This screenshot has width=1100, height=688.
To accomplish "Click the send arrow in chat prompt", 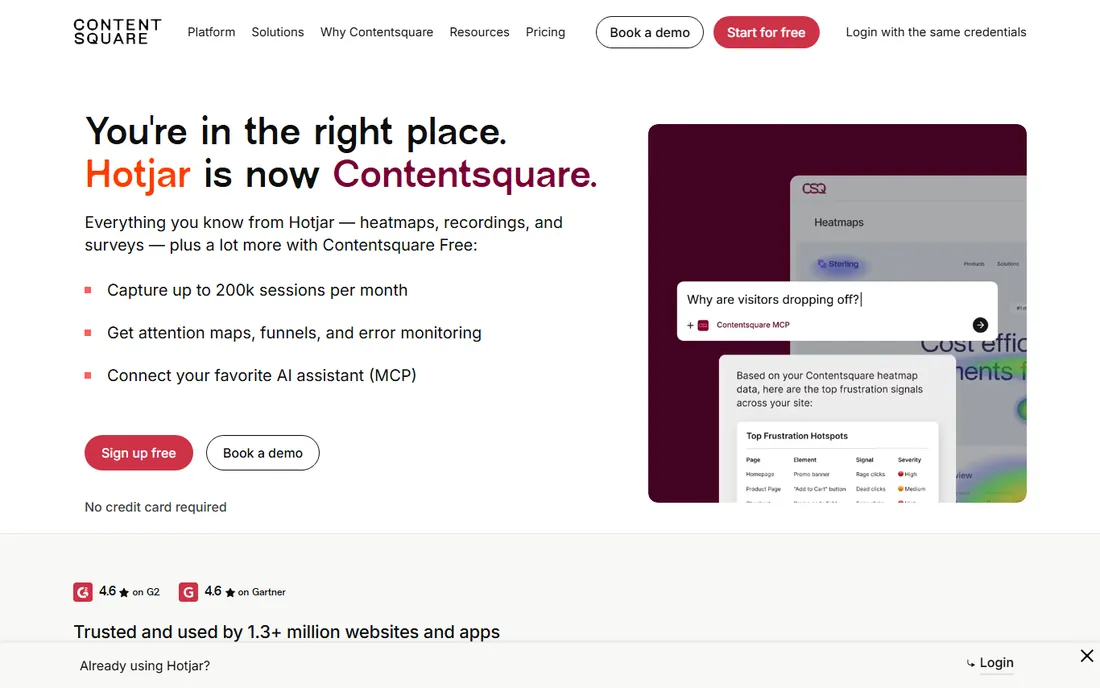I will pos(980,325).
